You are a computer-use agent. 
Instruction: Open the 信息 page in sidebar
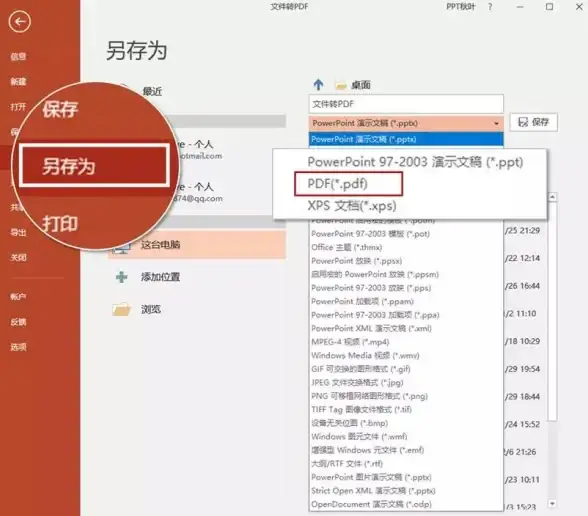pos(18,57)
